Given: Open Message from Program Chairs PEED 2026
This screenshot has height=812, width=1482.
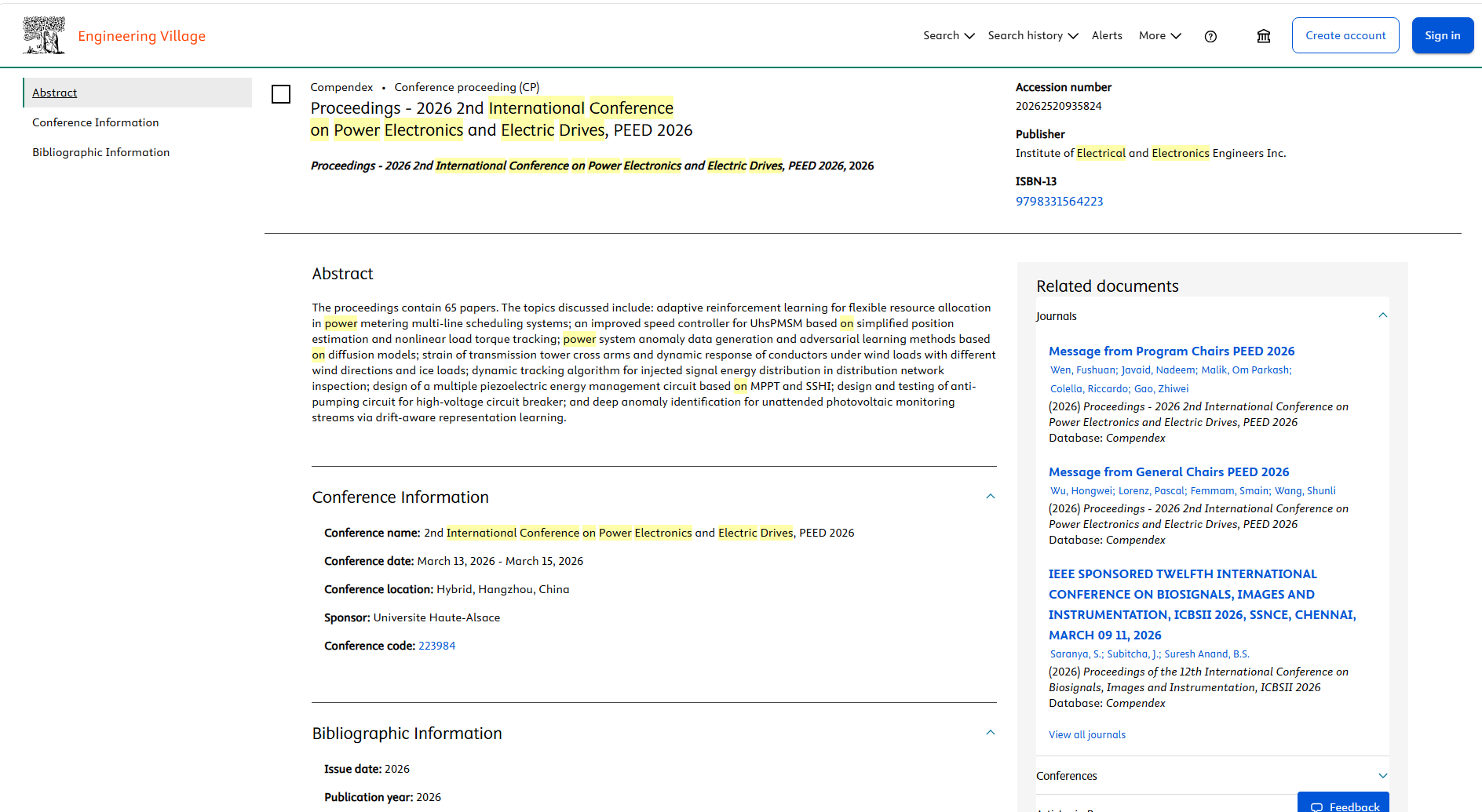Looking at the screenshot, I should [1171, 351].
